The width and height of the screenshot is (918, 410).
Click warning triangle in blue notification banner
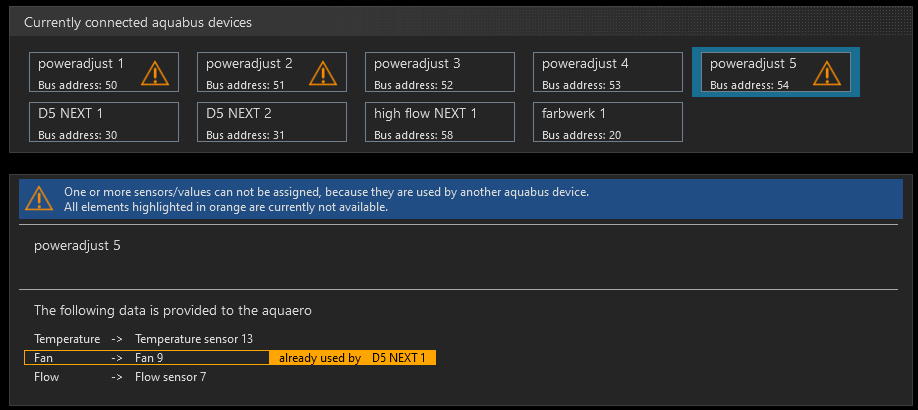pos(39,198)
